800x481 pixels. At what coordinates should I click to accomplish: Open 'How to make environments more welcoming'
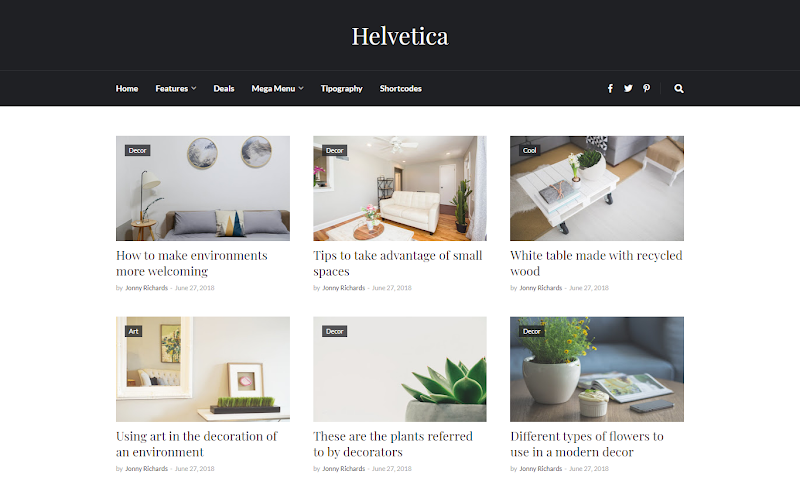tap(191, 263)
